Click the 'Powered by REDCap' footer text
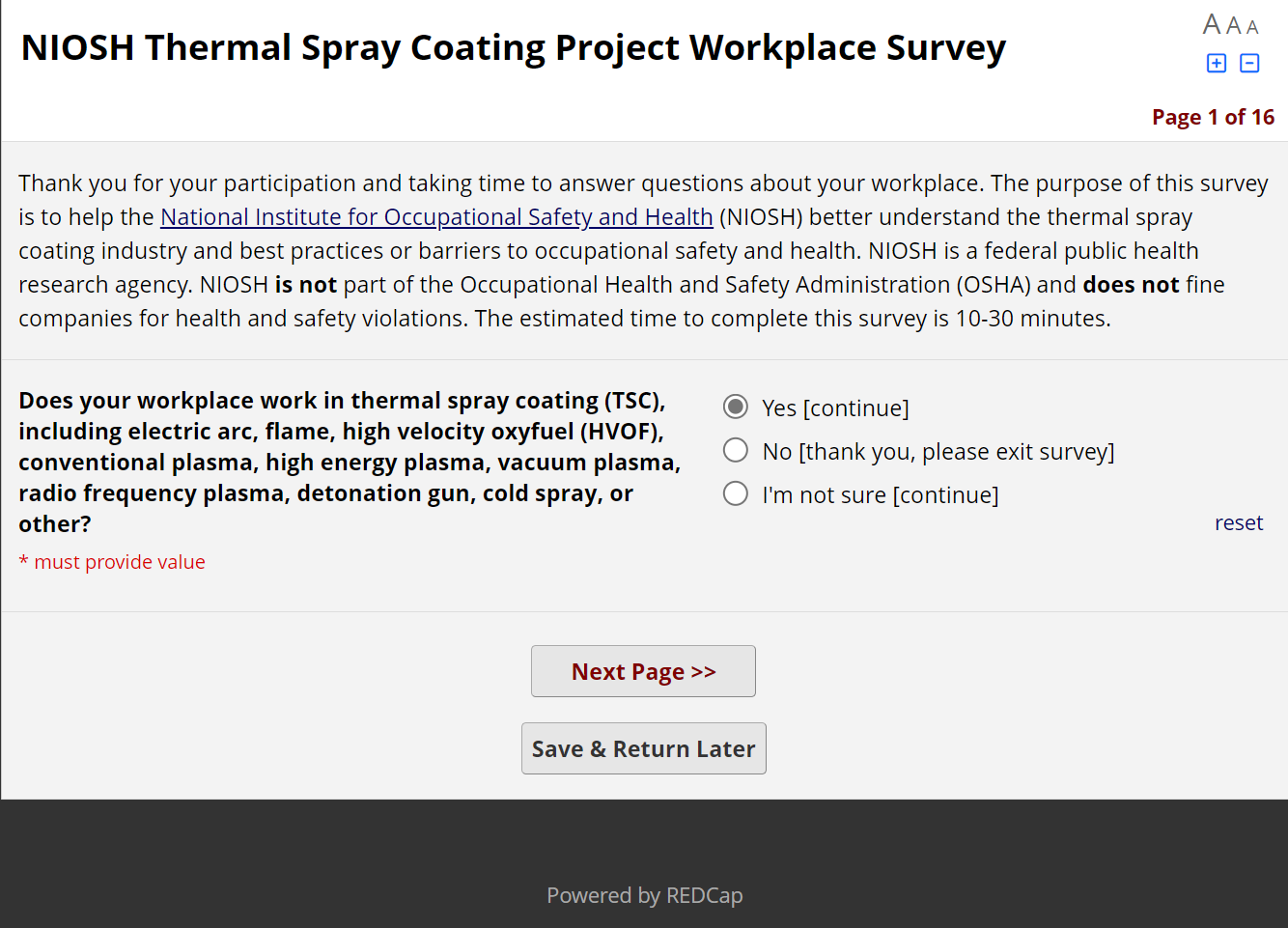This screenshot has height=928, width=1288. [644, 895]
